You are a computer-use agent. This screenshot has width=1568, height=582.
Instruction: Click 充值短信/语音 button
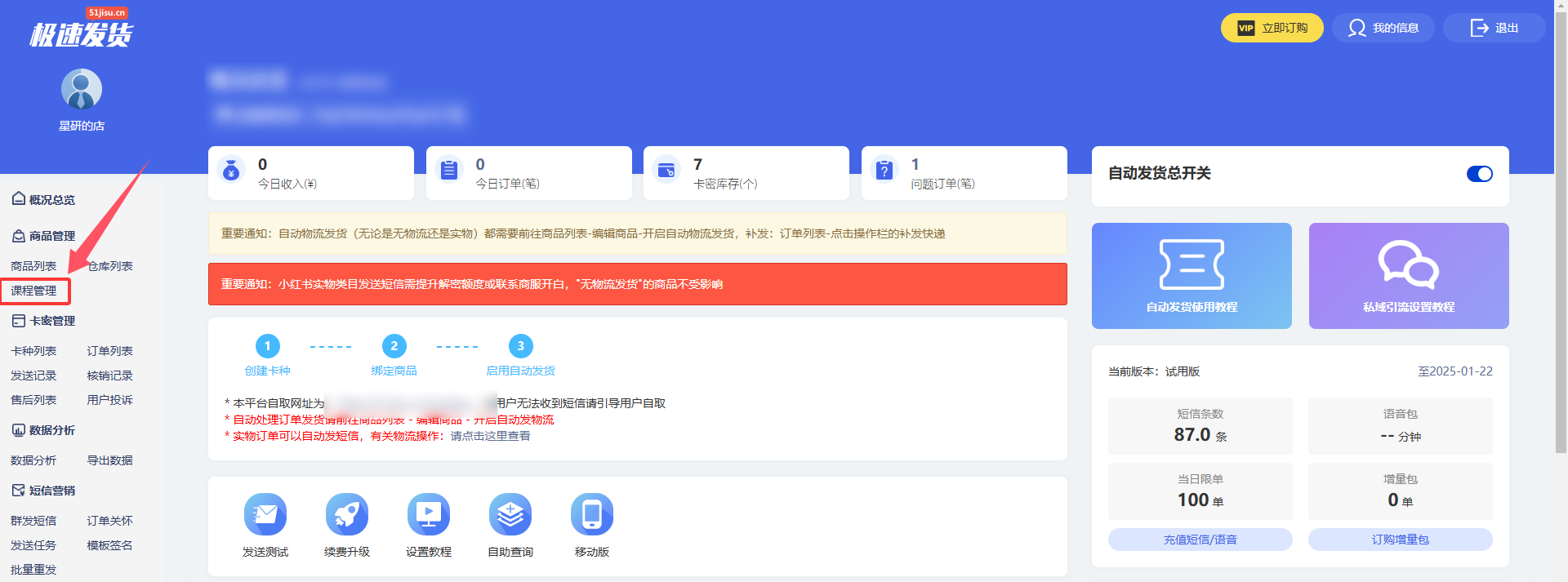click(x=1200, y=540)
